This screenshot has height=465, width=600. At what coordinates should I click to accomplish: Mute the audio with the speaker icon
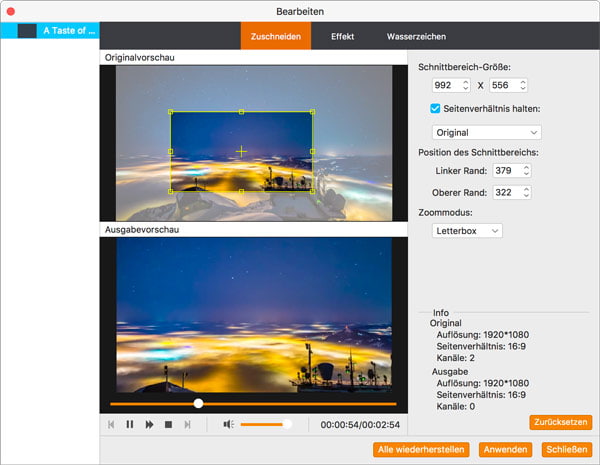point(228,424)
